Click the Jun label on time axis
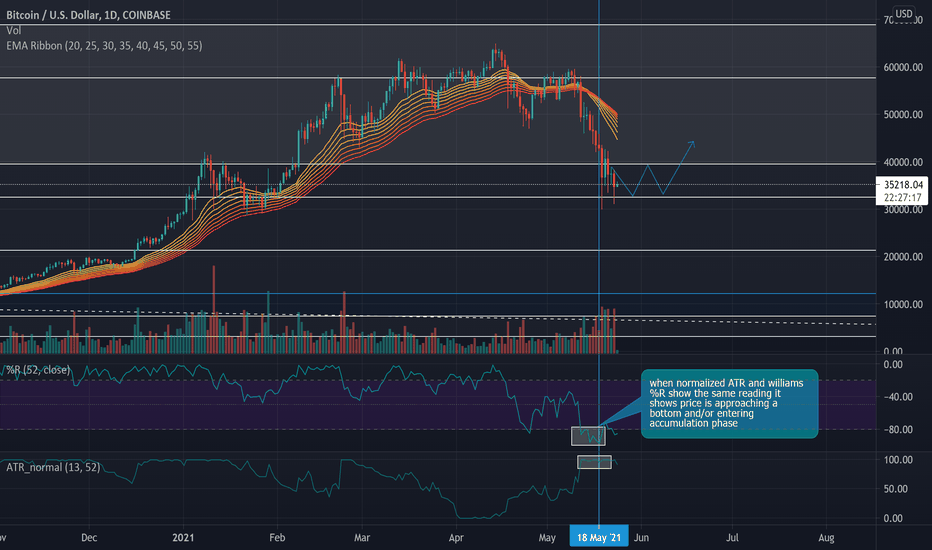This screenshot has width=932, height=550. 641,538
